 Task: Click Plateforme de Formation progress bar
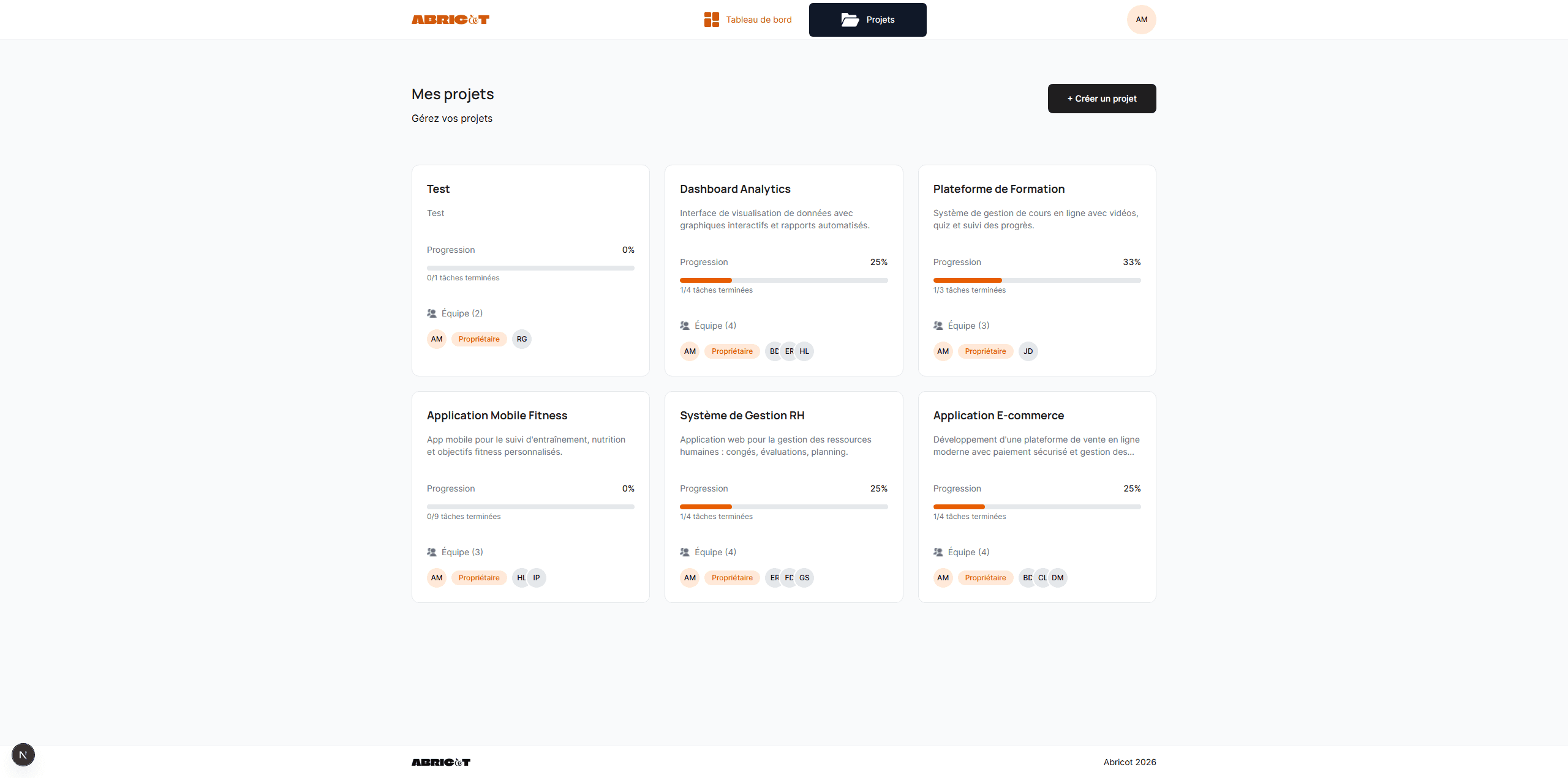(x=1036, y=280)
